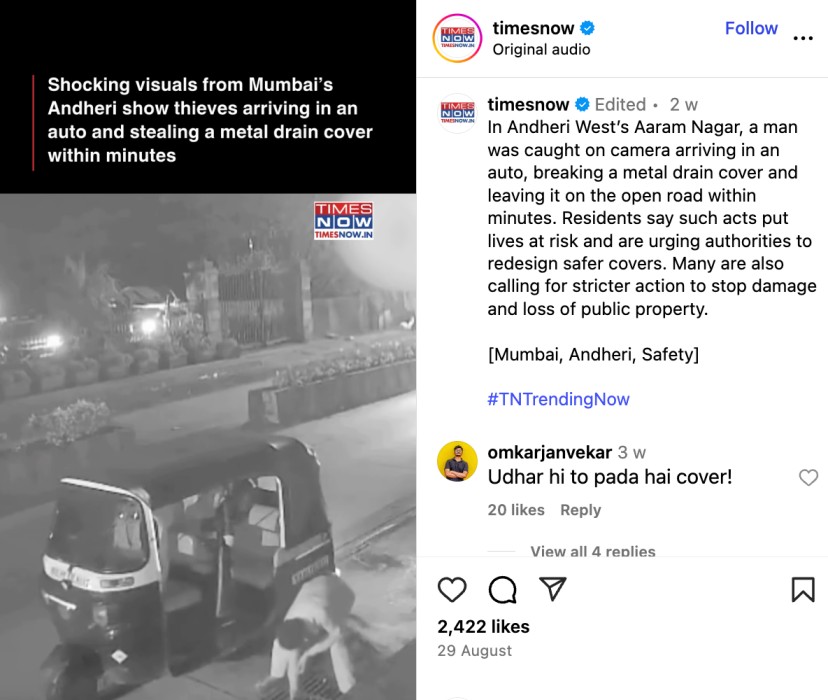The width and height of the screenshot is (828, 700).
Task: View 20 likes on the comment
Action: [x=516, y=510]
